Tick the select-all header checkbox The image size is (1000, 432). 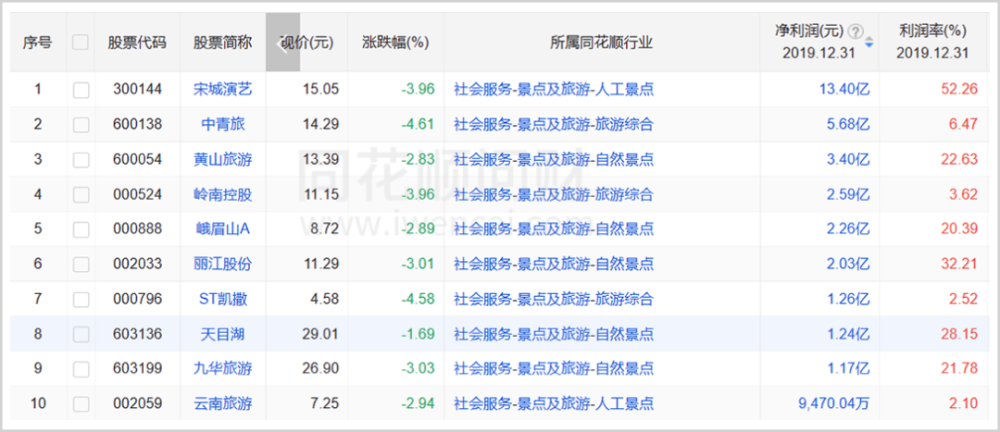[x=80, y=43]
